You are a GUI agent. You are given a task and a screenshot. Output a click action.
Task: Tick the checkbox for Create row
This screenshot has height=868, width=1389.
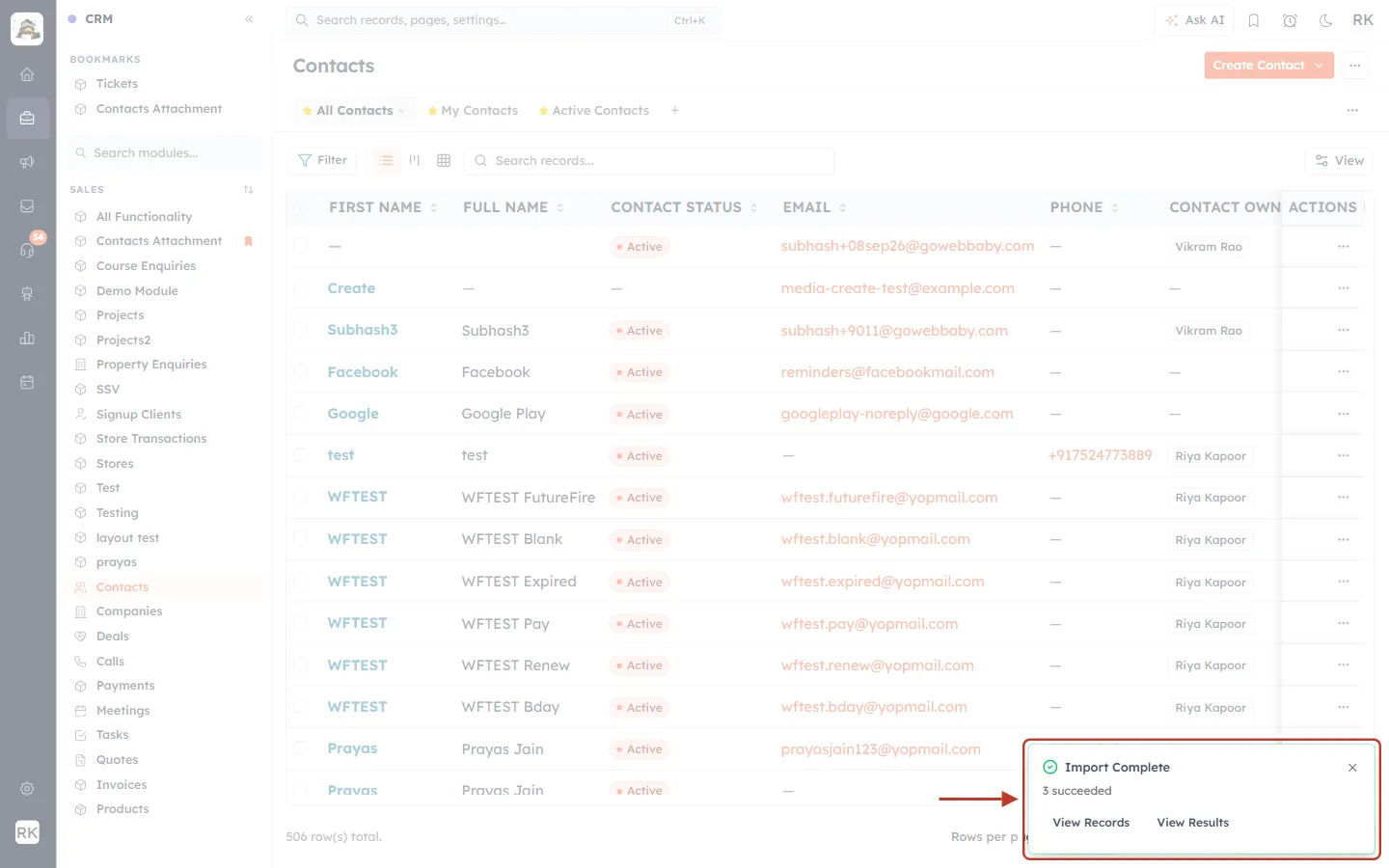pyautogui.click(x=301, y=287)
